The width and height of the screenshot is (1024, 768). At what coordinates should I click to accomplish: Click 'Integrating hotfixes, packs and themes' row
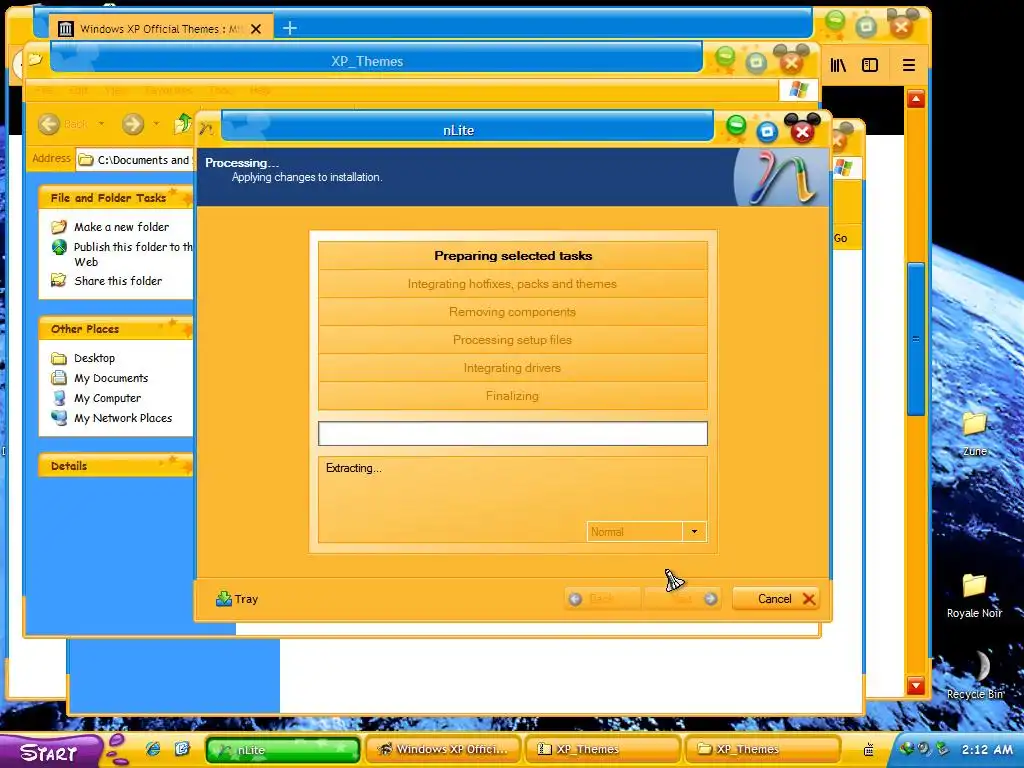tap(513, 284)
